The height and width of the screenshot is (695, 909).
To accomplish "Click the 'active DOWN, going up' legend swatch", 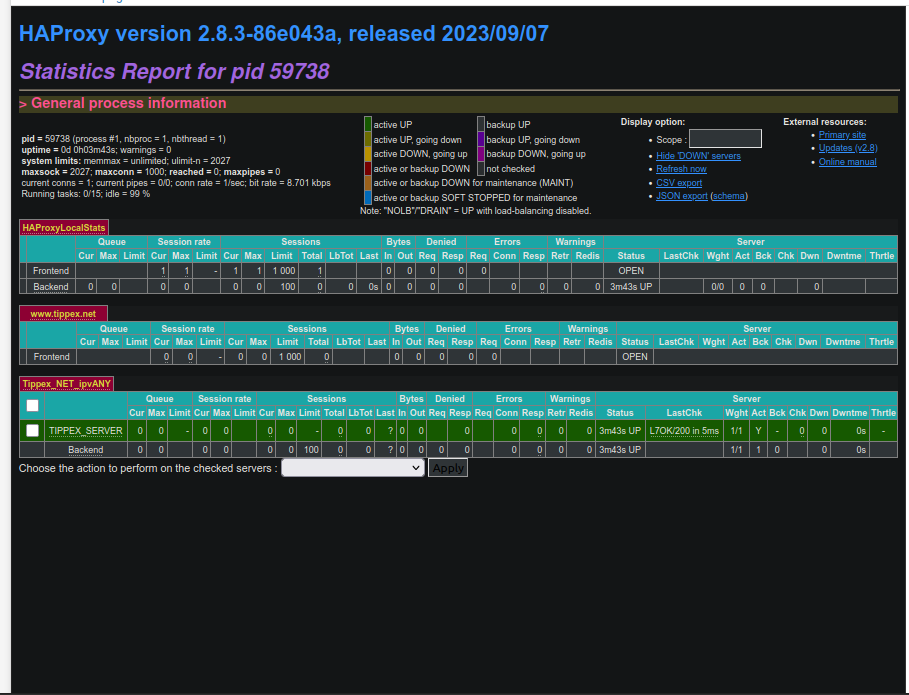I will coord(368,154).
